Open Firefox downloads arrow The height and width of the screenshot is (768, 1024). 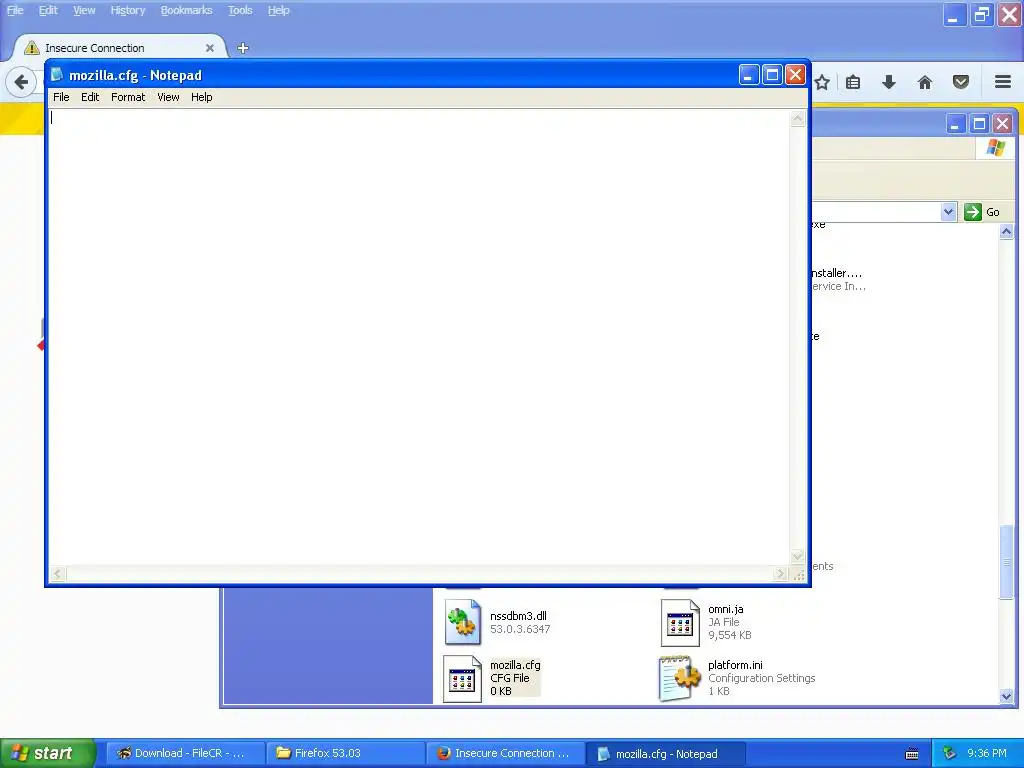[889, 82]
